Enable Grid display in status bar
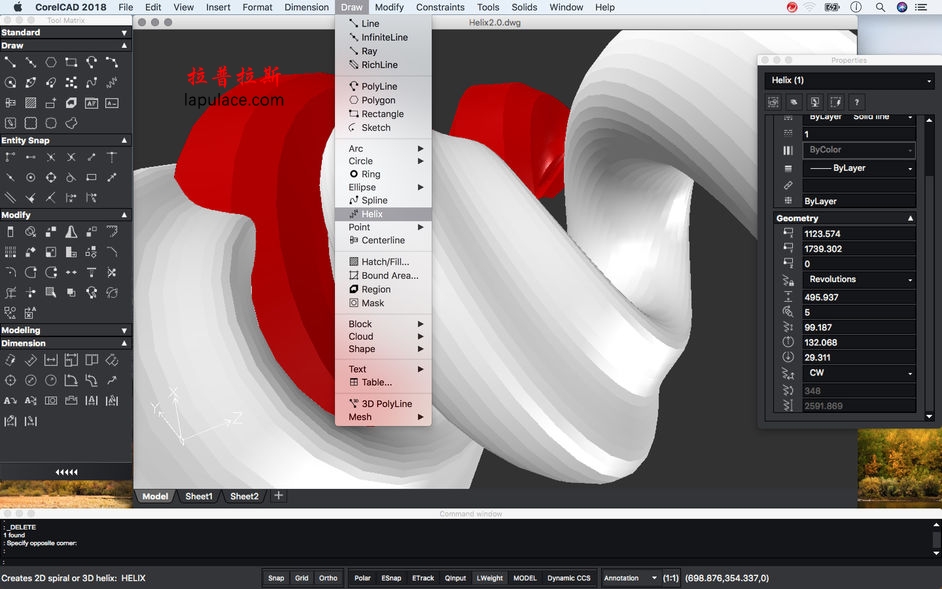Screen dimensions: 942x589 (302, 578)
